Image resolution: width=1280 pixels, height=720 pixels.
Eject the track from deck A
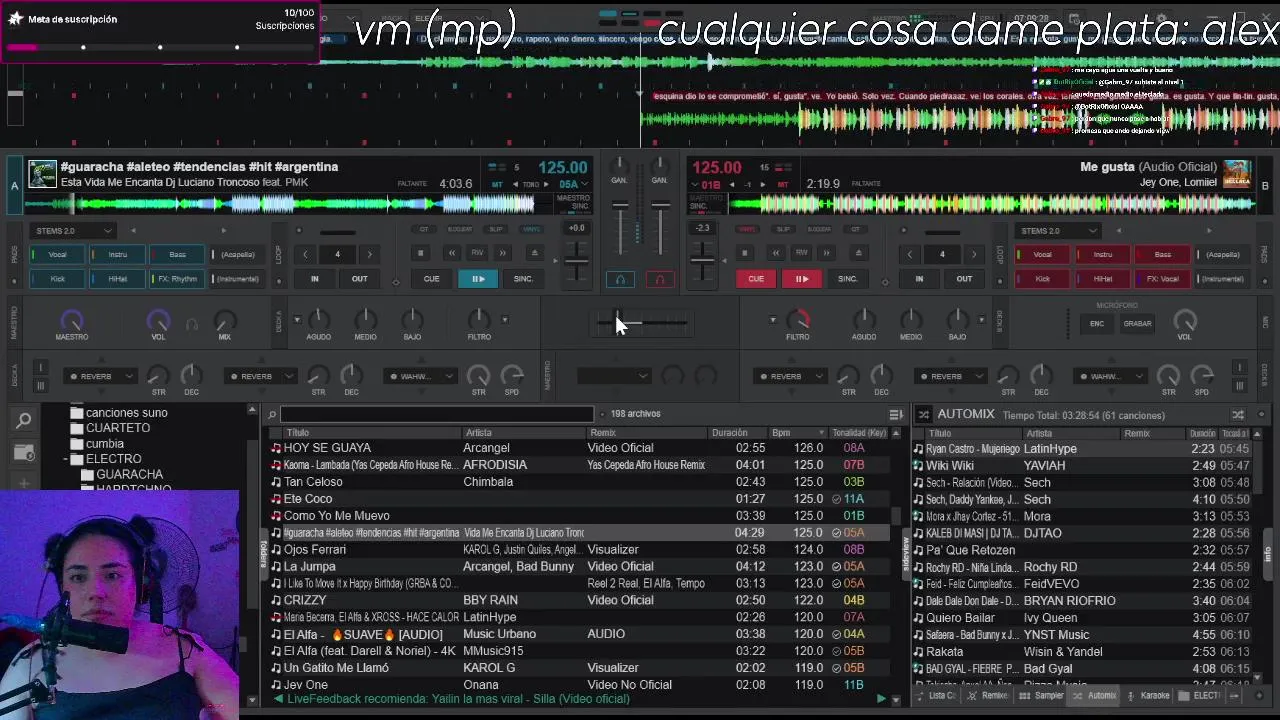pyautogui.click(x=534, y=253)
